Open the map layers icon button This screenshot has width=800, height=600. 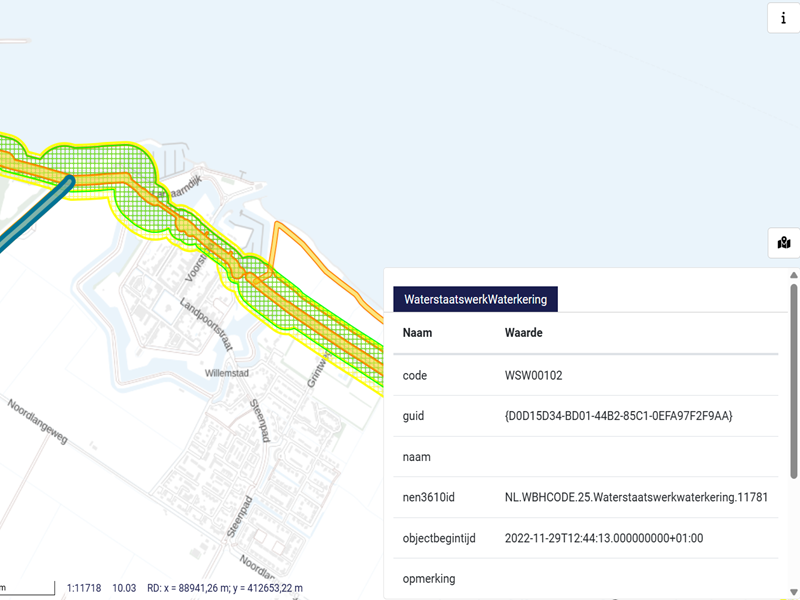tap(783, 242)
